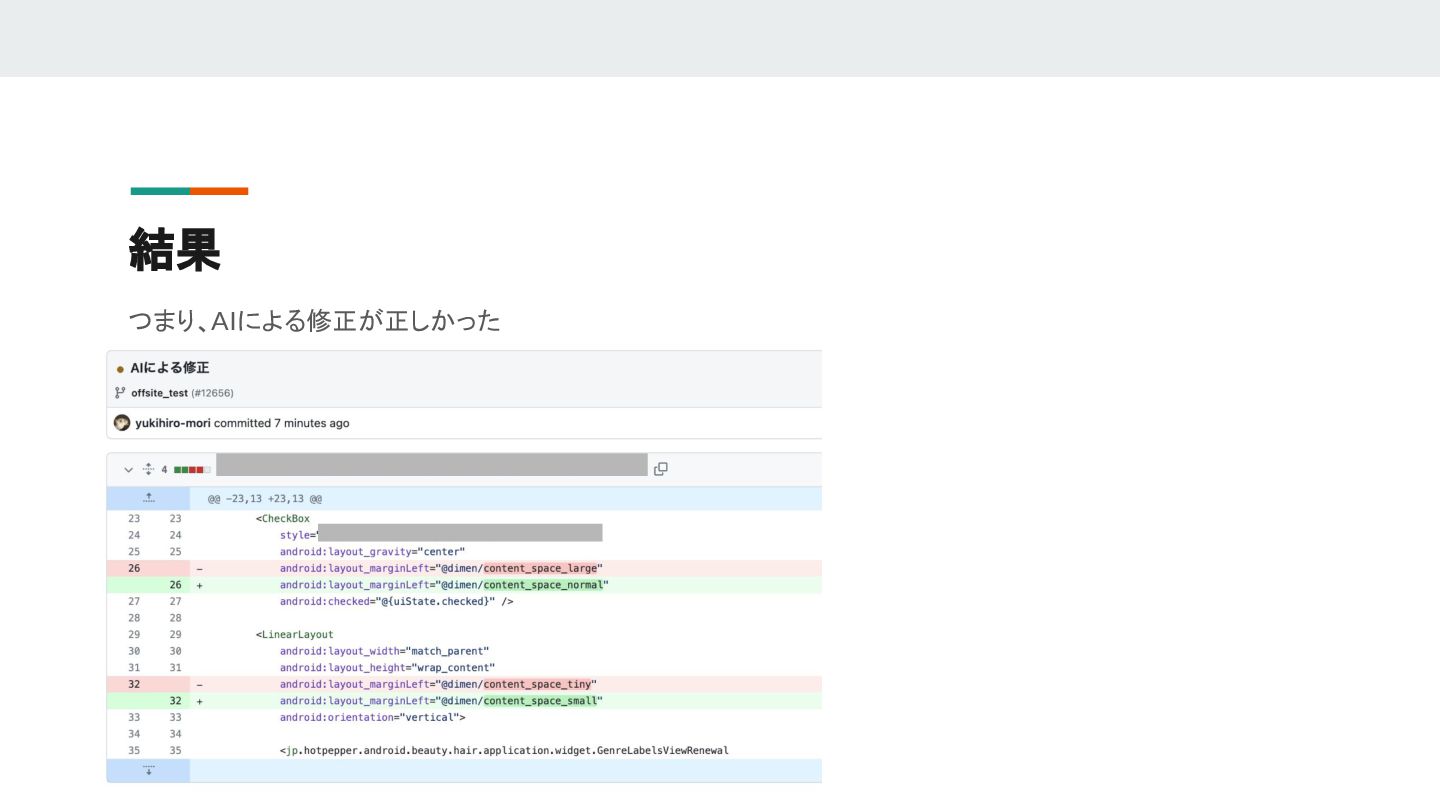Copy the file path with the copy icon

pyautogui.click(x=660, y=469)
